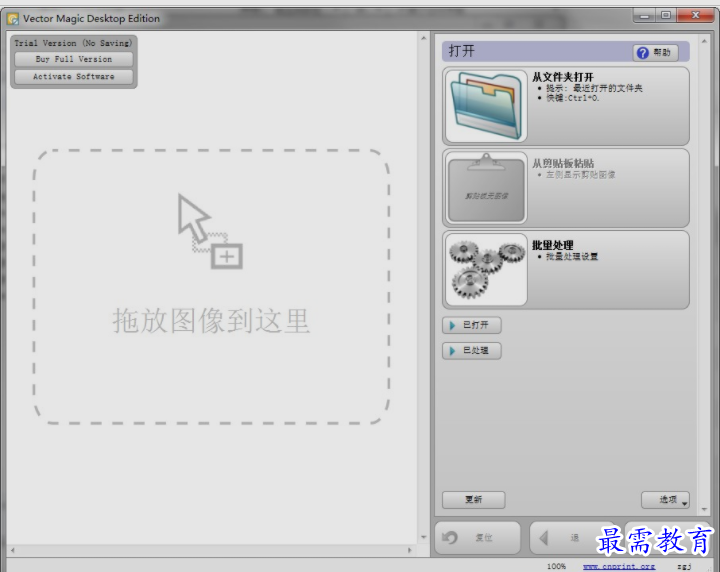The width and height of the screenshot is (720, 572).
Task: Open the folder icon for 从文件夹打开
Action: [486, 106]
